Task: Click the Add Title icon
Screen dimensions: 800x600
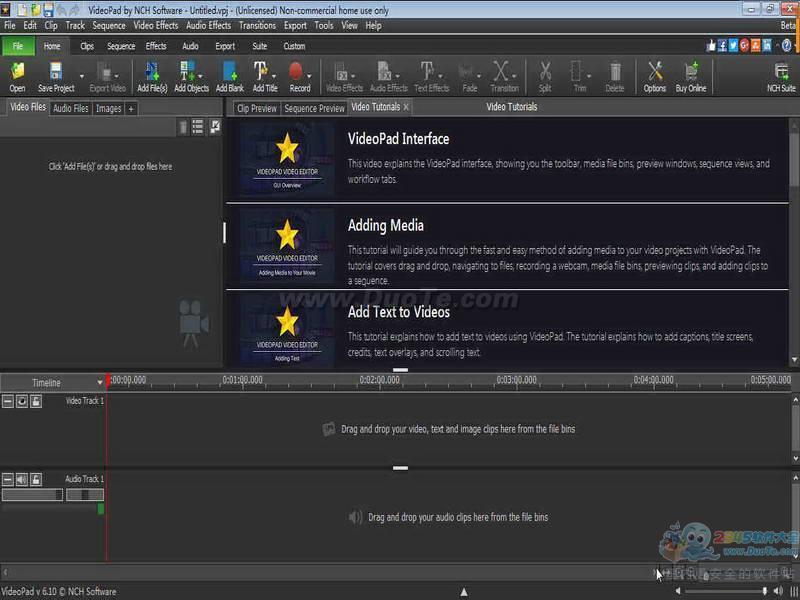Action: pos(261,77)
